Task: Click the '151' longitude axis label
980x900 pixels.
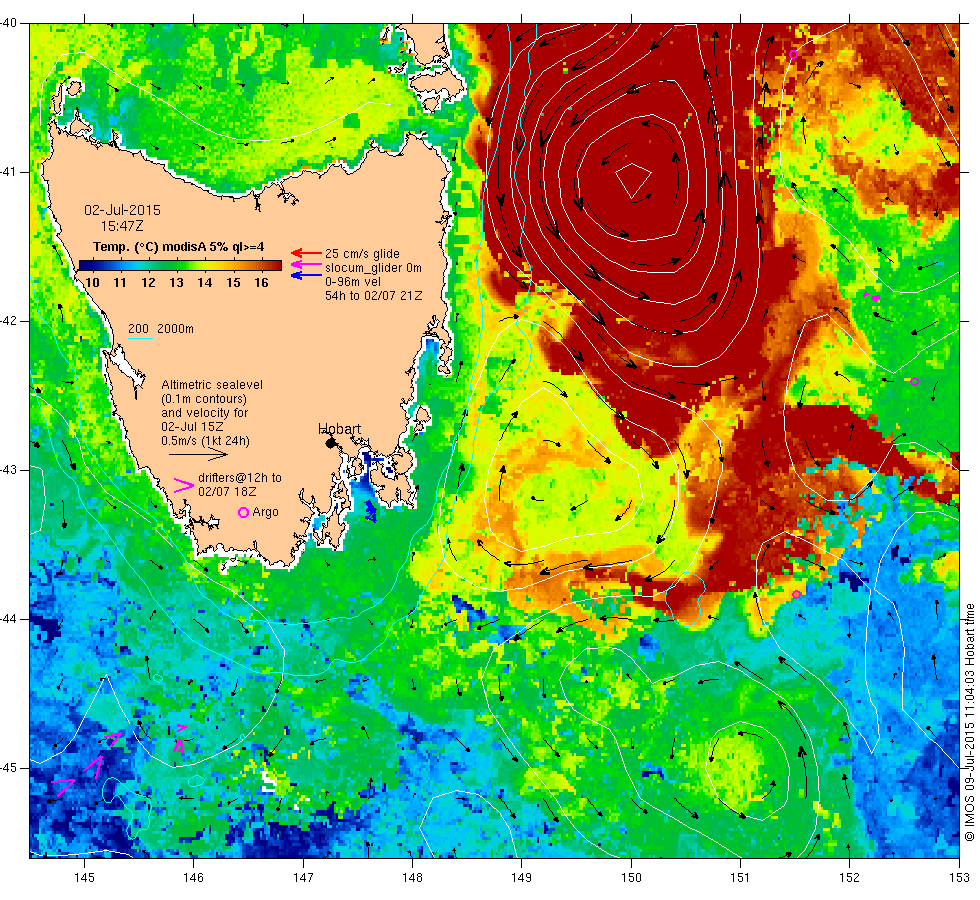Action: (x=740, y=878)
